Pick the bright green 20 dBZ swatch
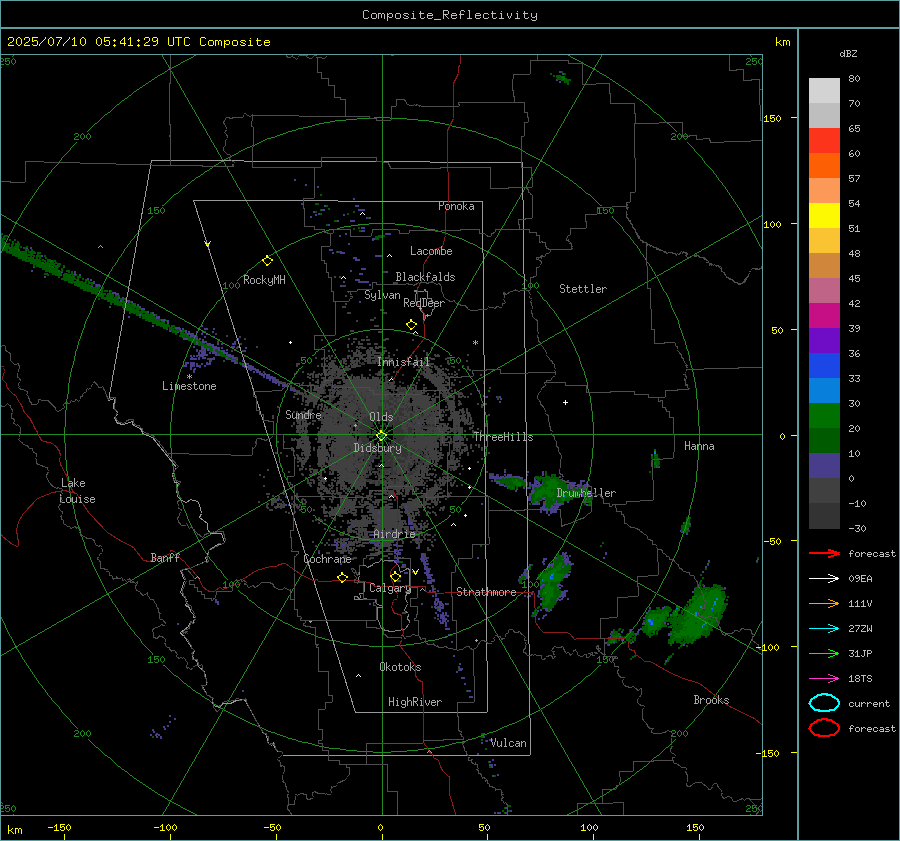Viewport: 900px width, 841px height. coord(824,416)
